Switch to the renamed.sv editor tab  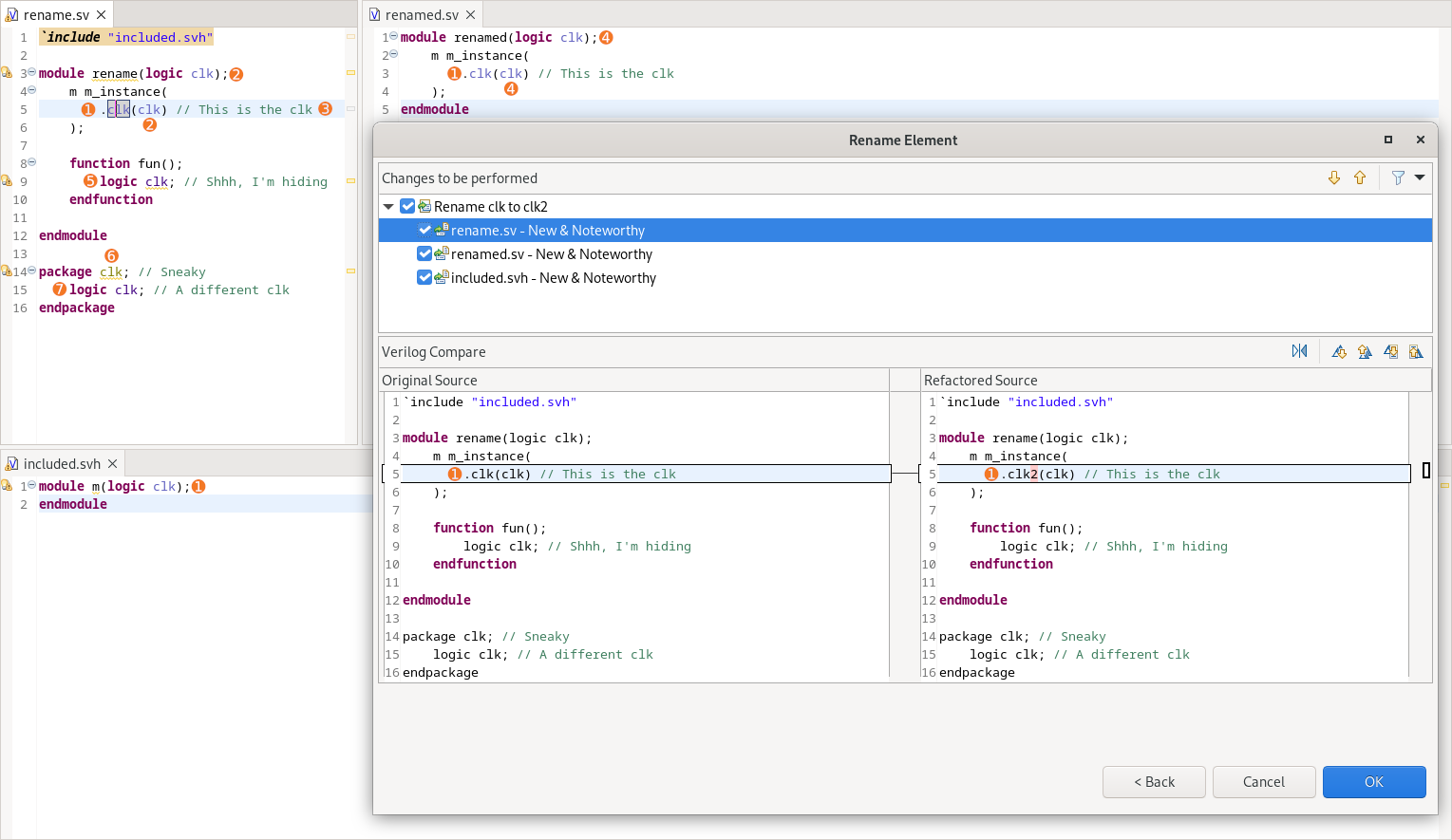click(x=422, y=15)
